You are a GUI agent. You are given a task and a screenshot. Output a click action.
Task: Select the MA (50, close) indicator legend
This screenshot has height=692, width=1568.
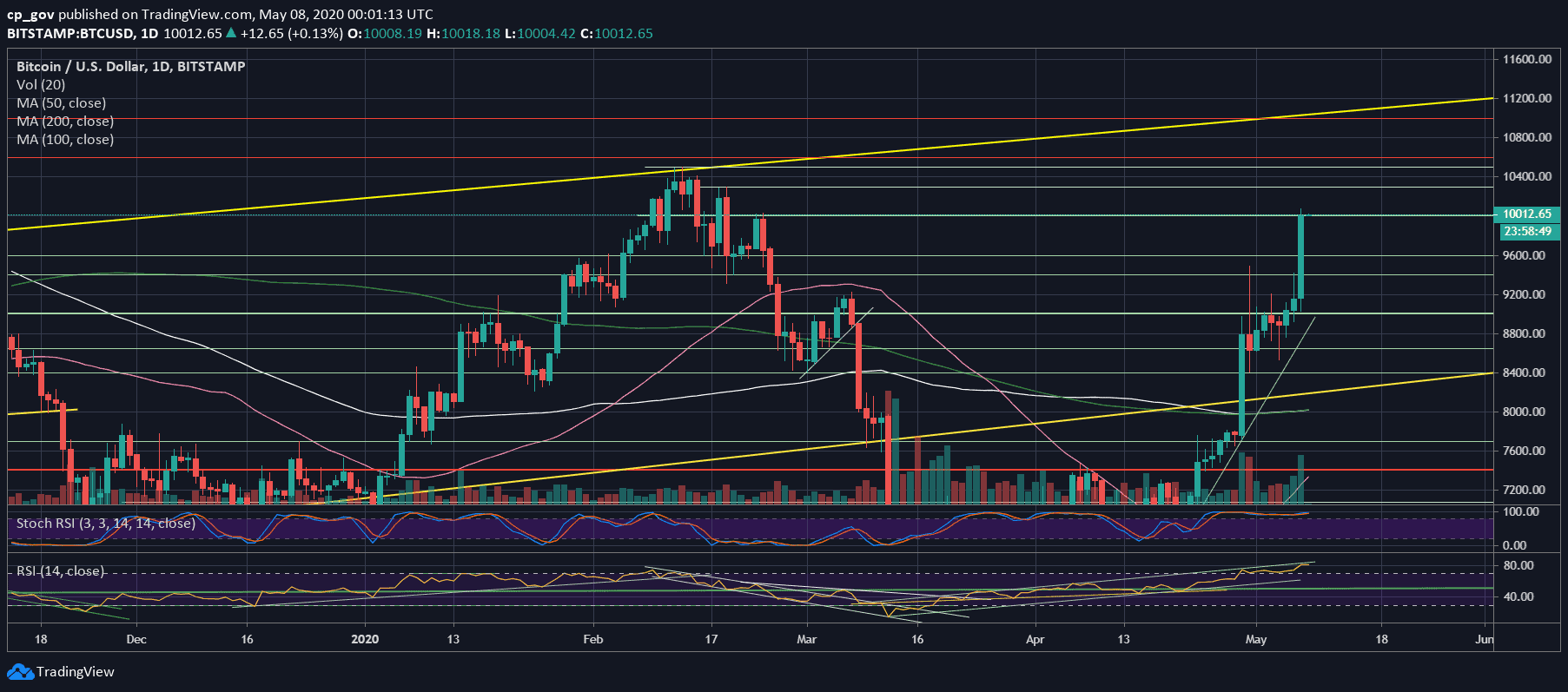(x=61, y=102)
